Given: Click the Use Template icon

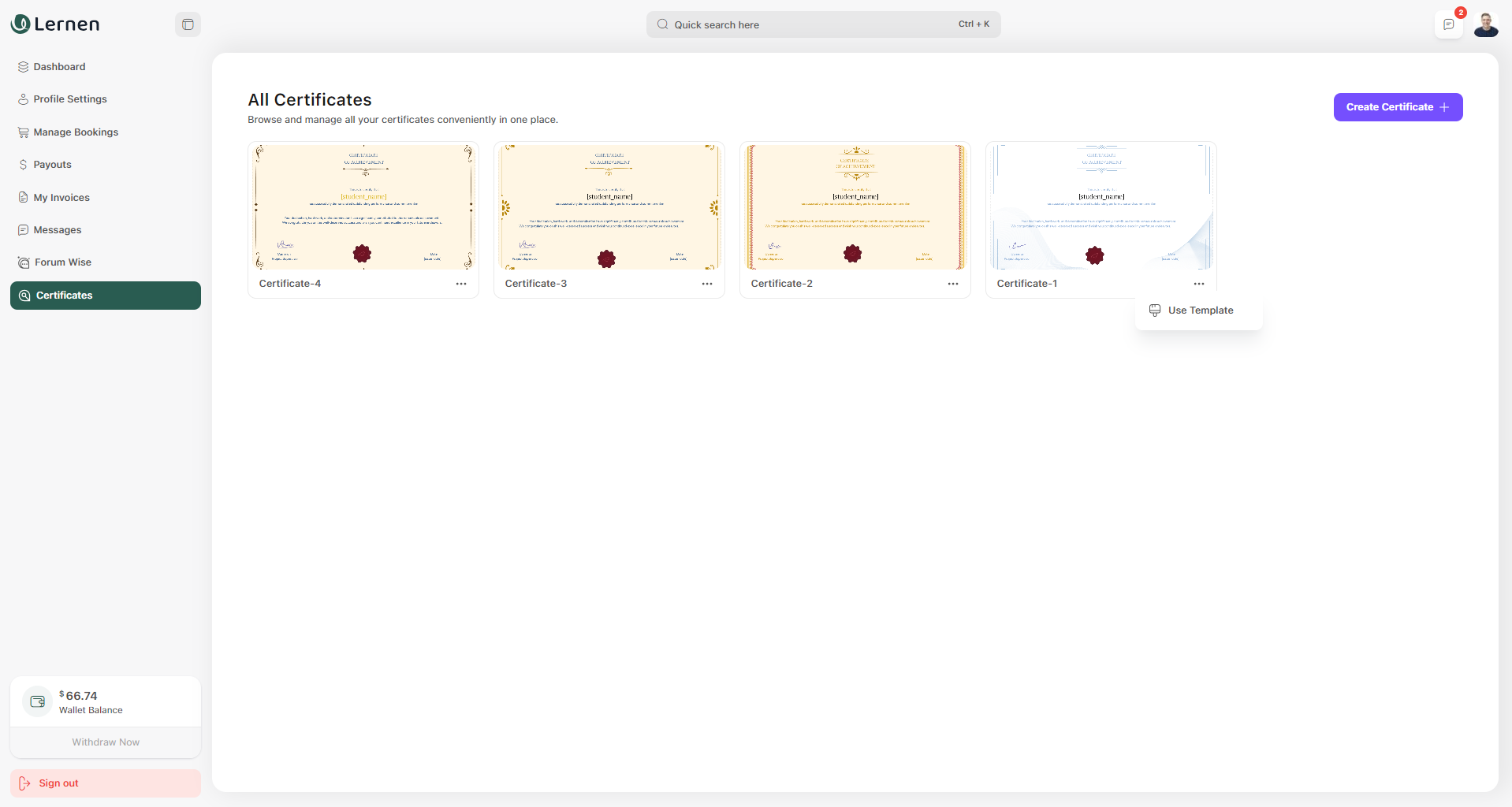Looking at the screenshot, I should pos(1155,311).
